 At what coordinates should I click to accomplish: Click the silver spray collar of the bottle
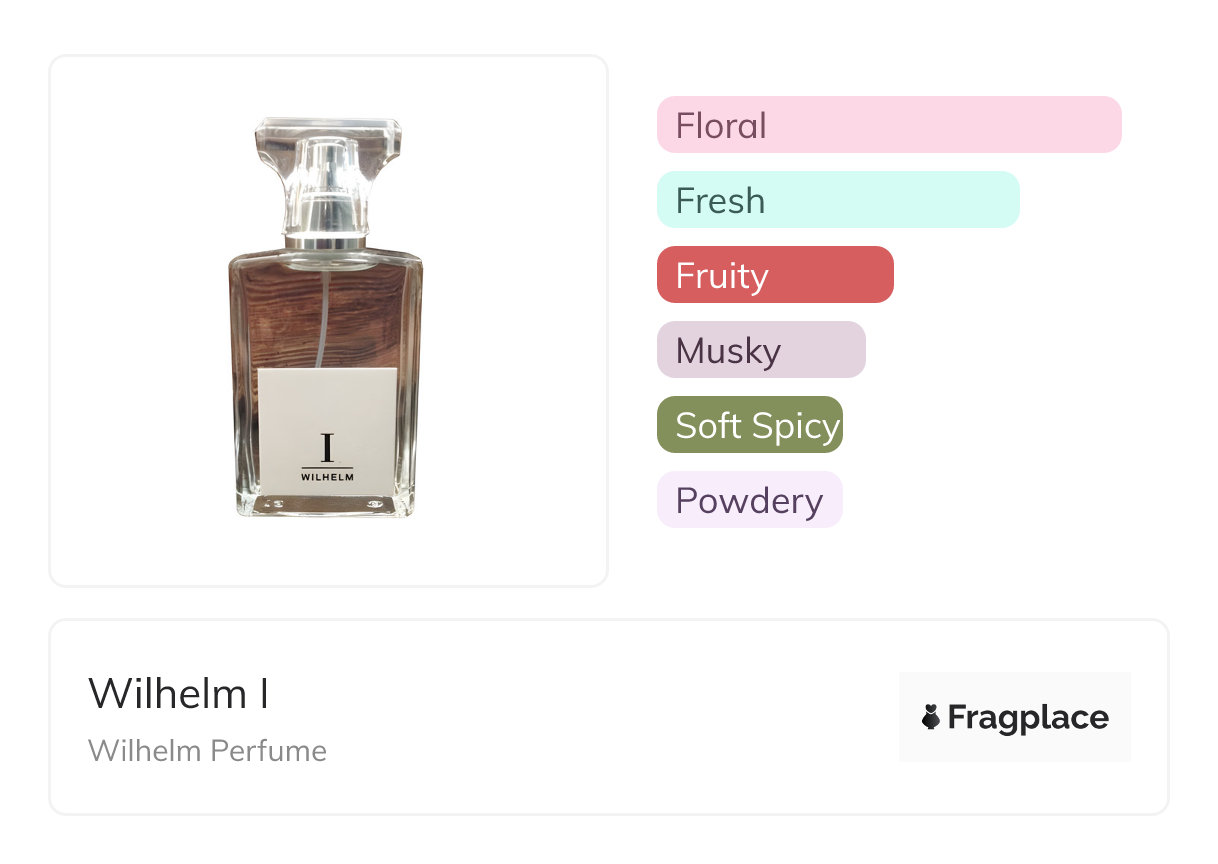click(x=326, y=239)
